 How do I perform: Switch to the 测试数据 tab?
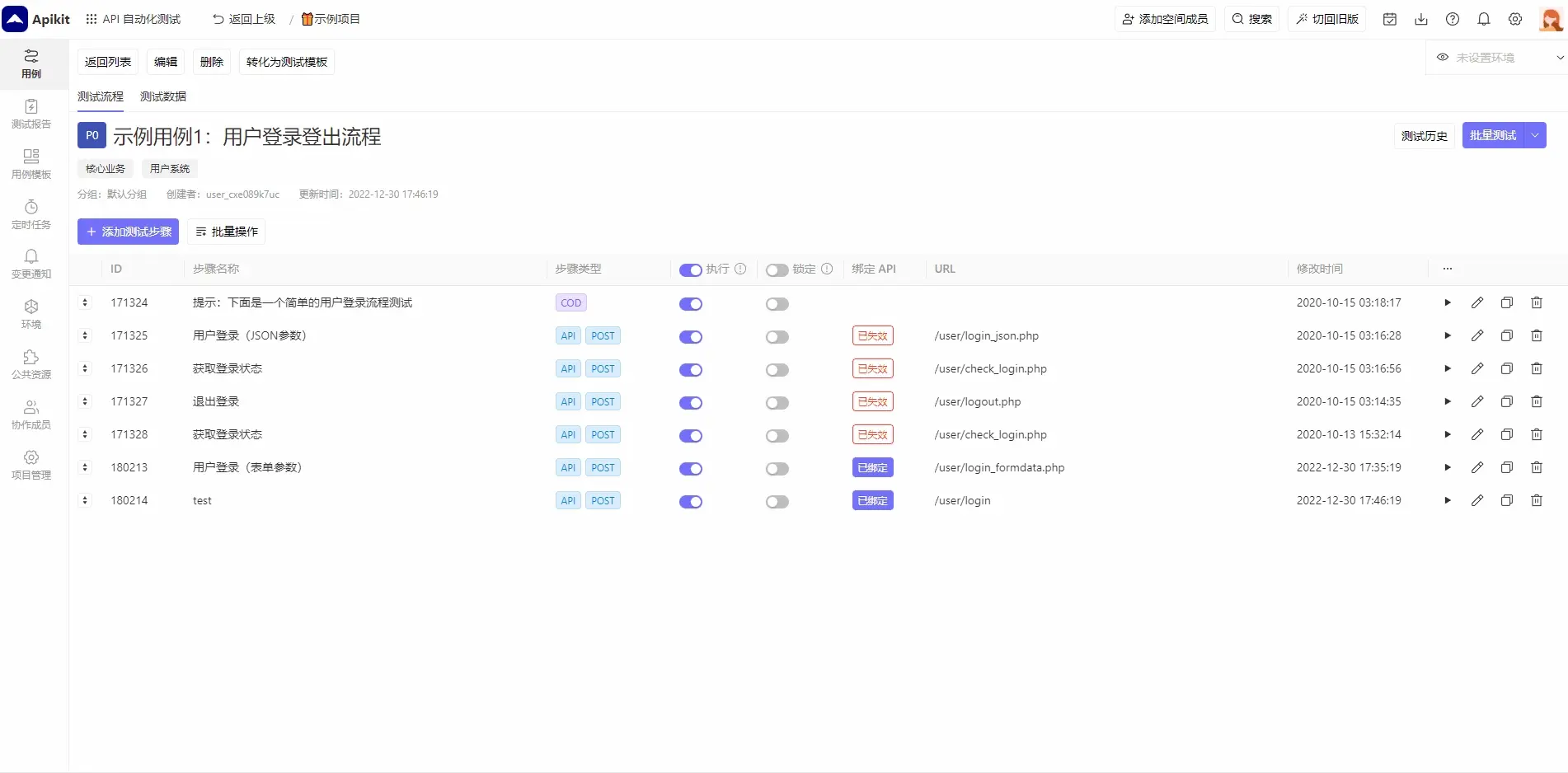point(162,96)
